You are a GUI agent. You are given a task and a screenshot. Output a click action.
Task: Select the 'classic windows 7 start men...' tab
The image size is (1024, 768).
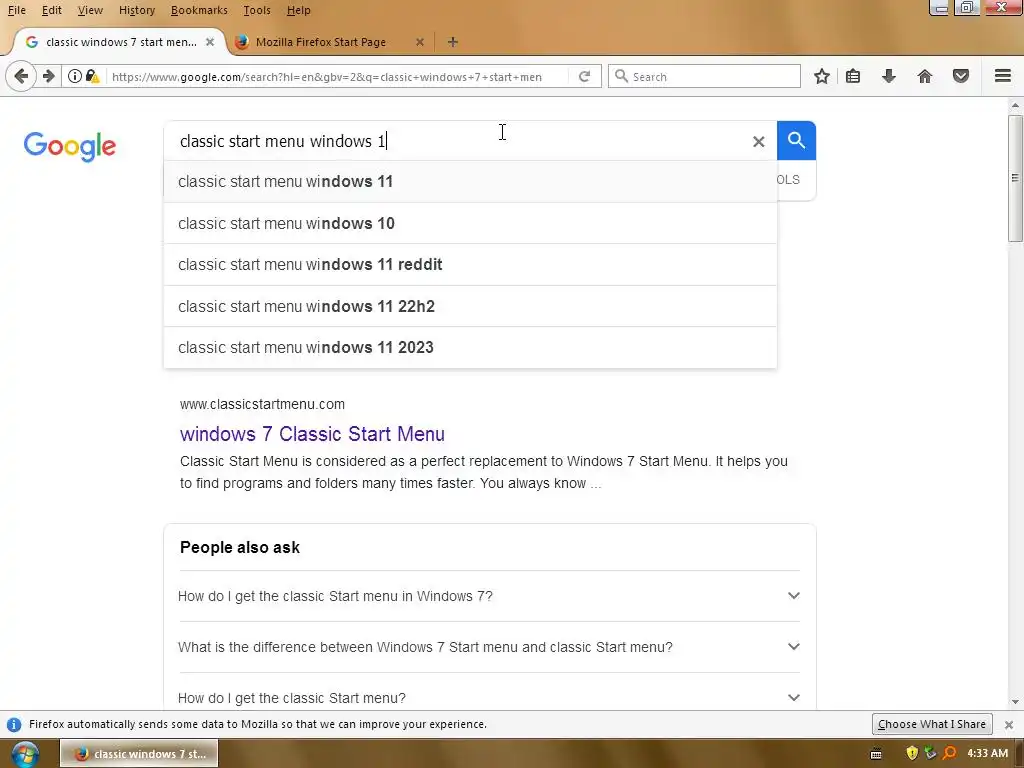[121, 42]
